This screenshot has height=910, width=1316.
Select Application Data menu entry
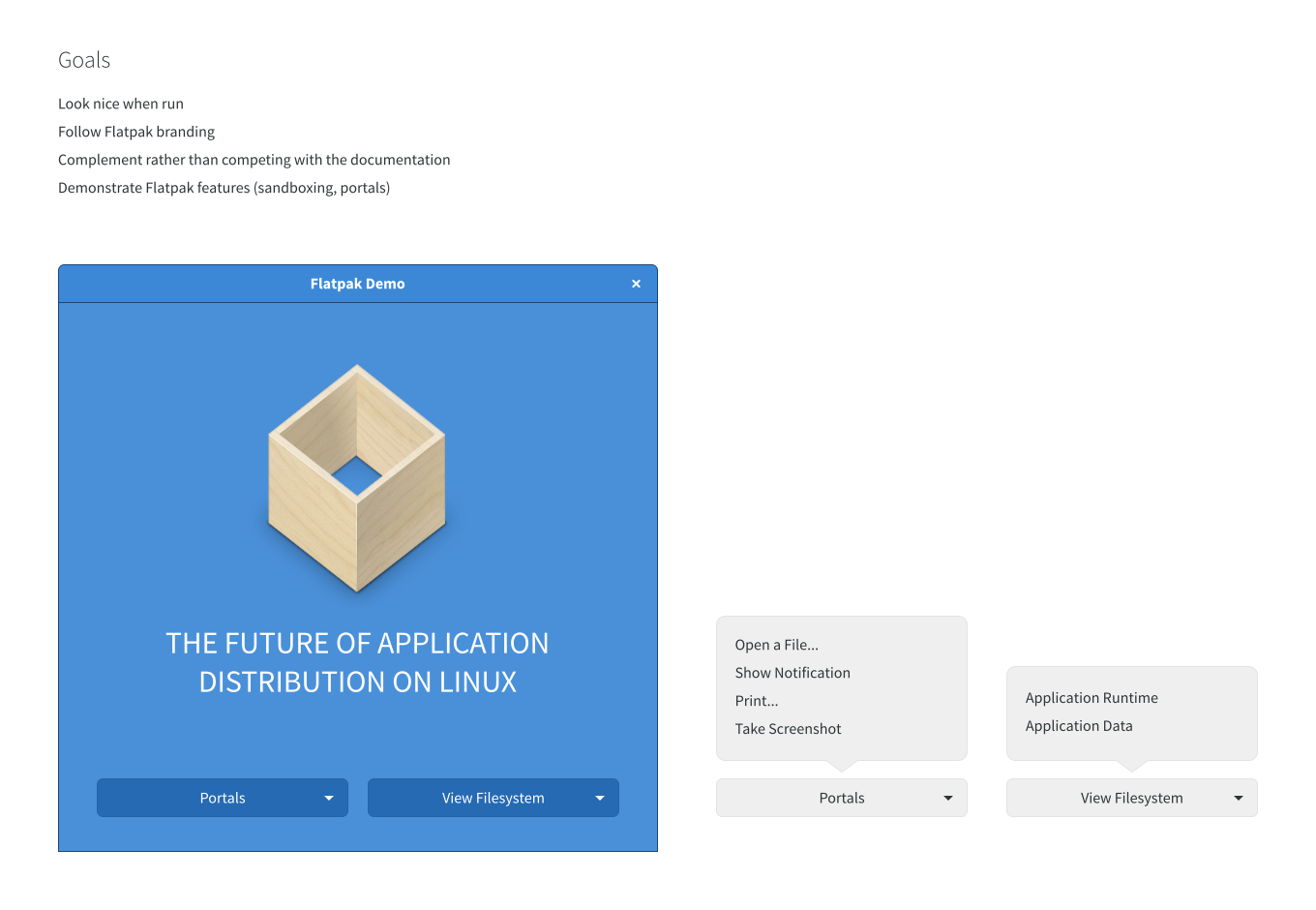pos(1079,726)
